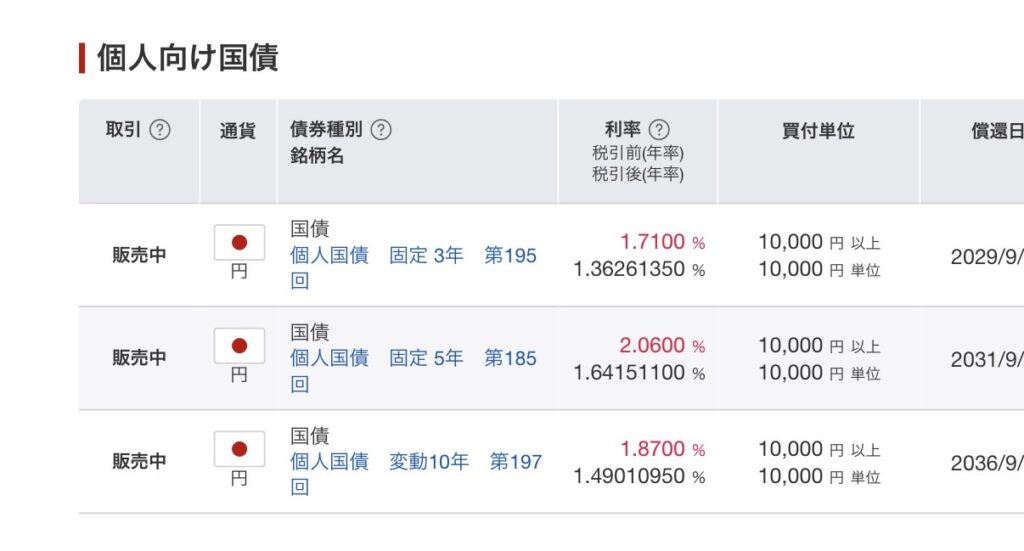Click the 1.7100 % pre-tax rate
This screenshot has height=551, width=1024.
(662, 242)
